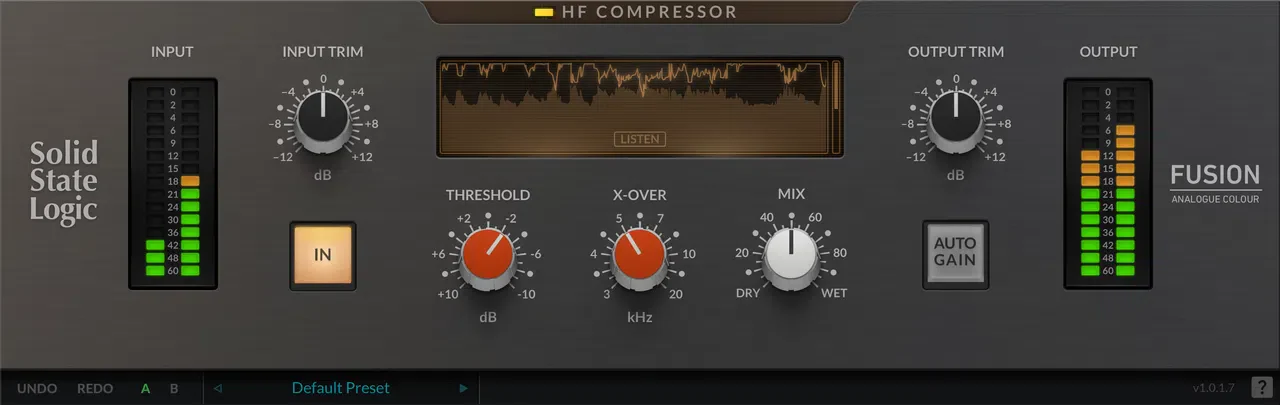Click the help question mark icon
The image size is (1280, 405).
coord(1262,387)
